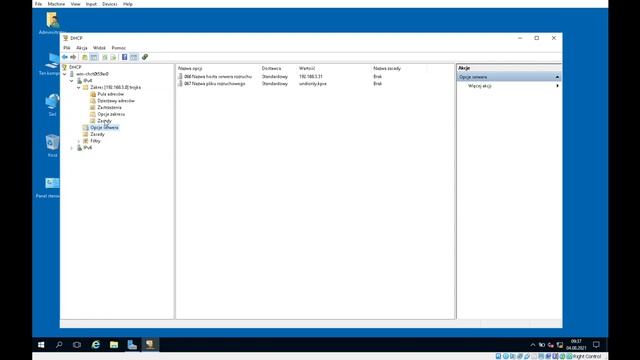Screen dimensions: 640x360
Task: Open Task View on the taskbar
Action: (77, 345)
